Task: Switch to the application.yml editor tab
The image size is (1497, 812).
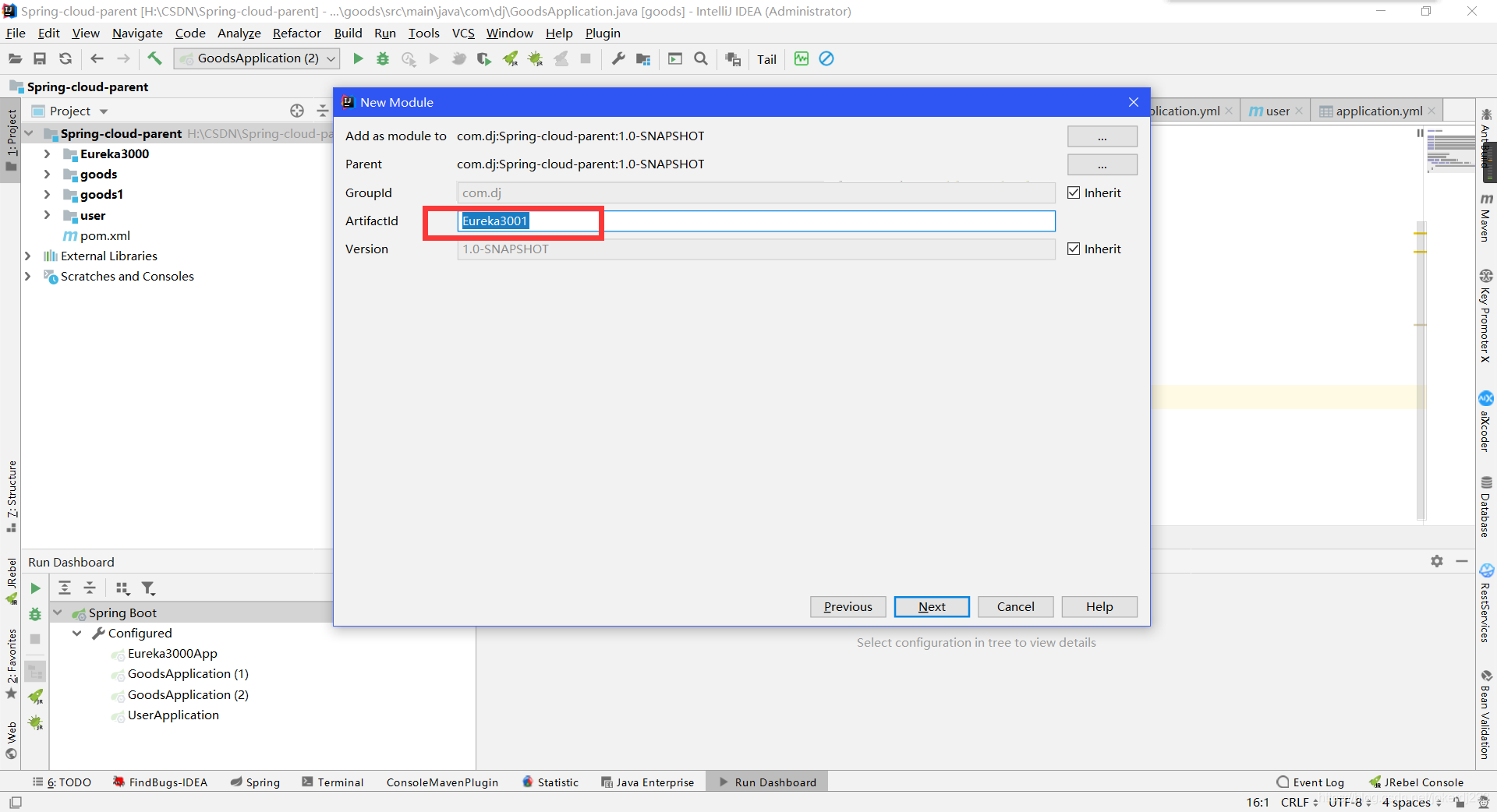Action: [x=1378, y=111]
